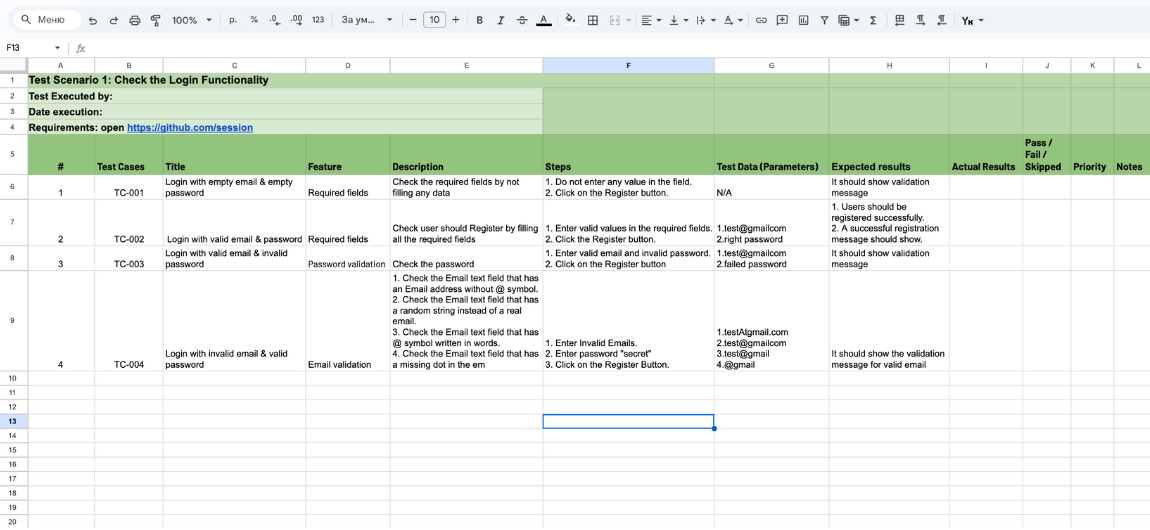
Task: Activate the paint format tool
Action: 155,21
